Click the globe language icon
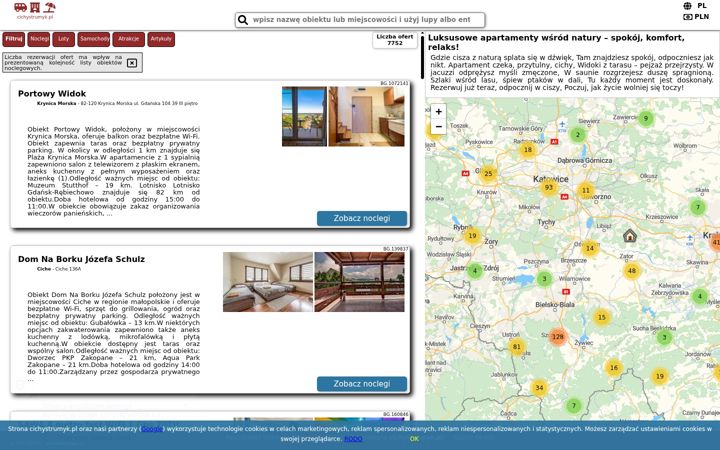720x450 pixels. click(x=687, y=6)
